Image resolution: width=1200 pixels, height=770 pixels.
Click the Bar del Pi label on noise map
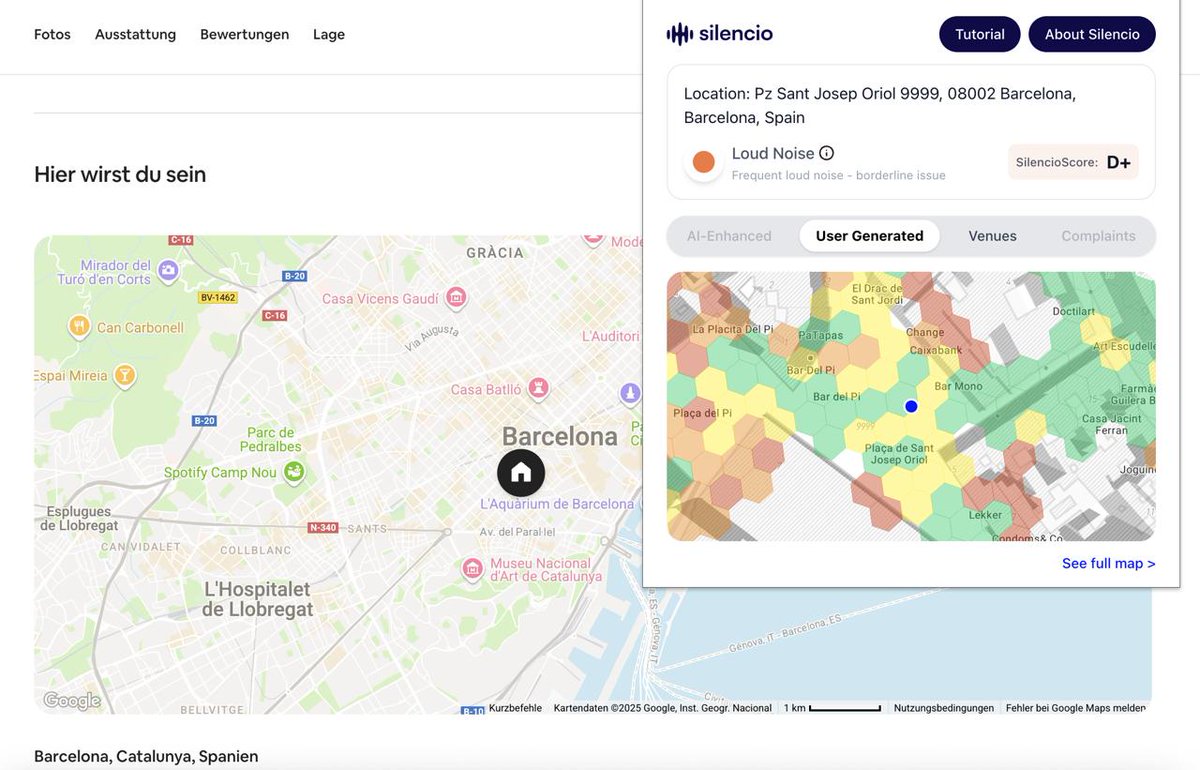click(836, 397)
